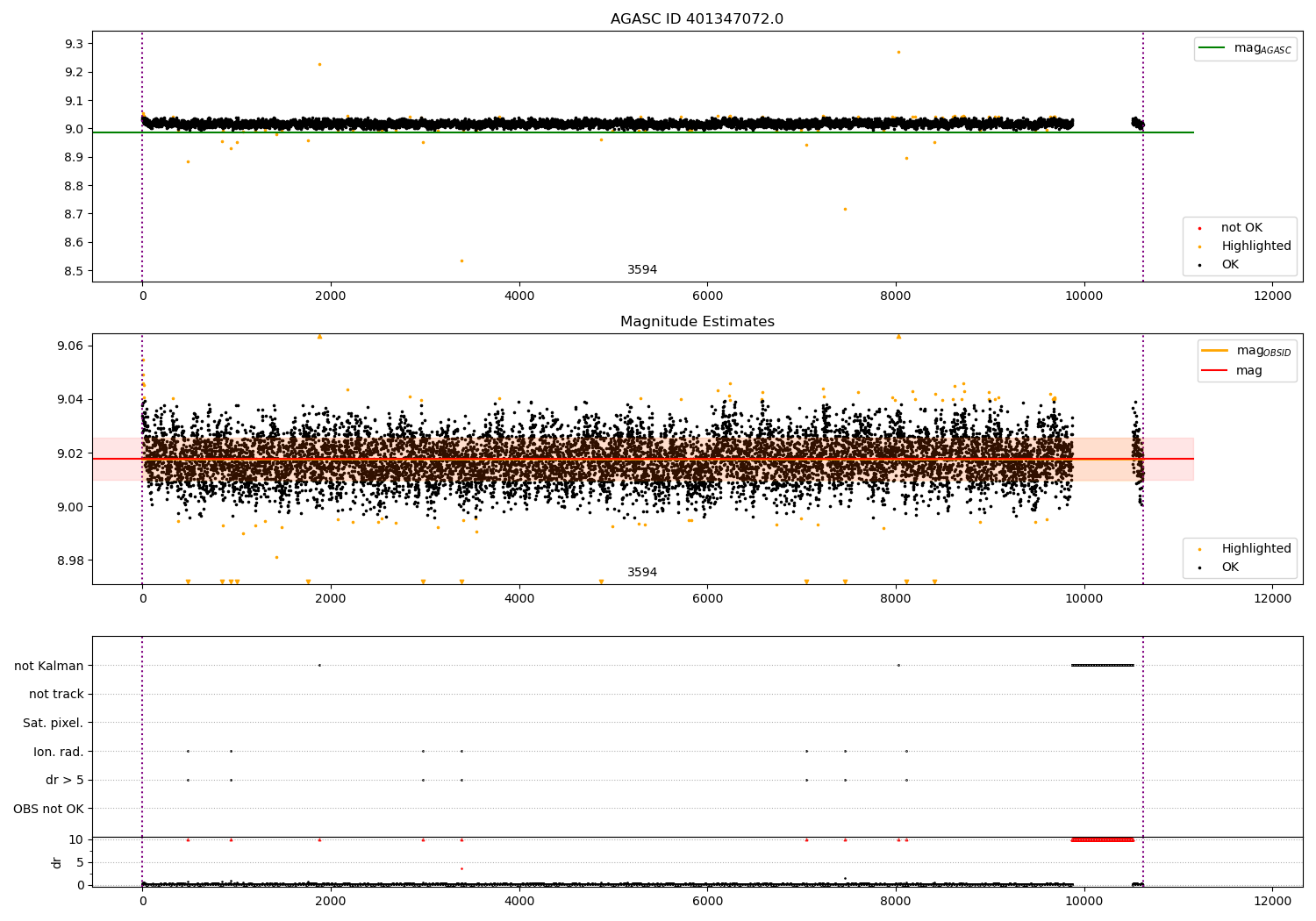Click the 9.06 y-axis tick in middle plot

tap(70, 346)
